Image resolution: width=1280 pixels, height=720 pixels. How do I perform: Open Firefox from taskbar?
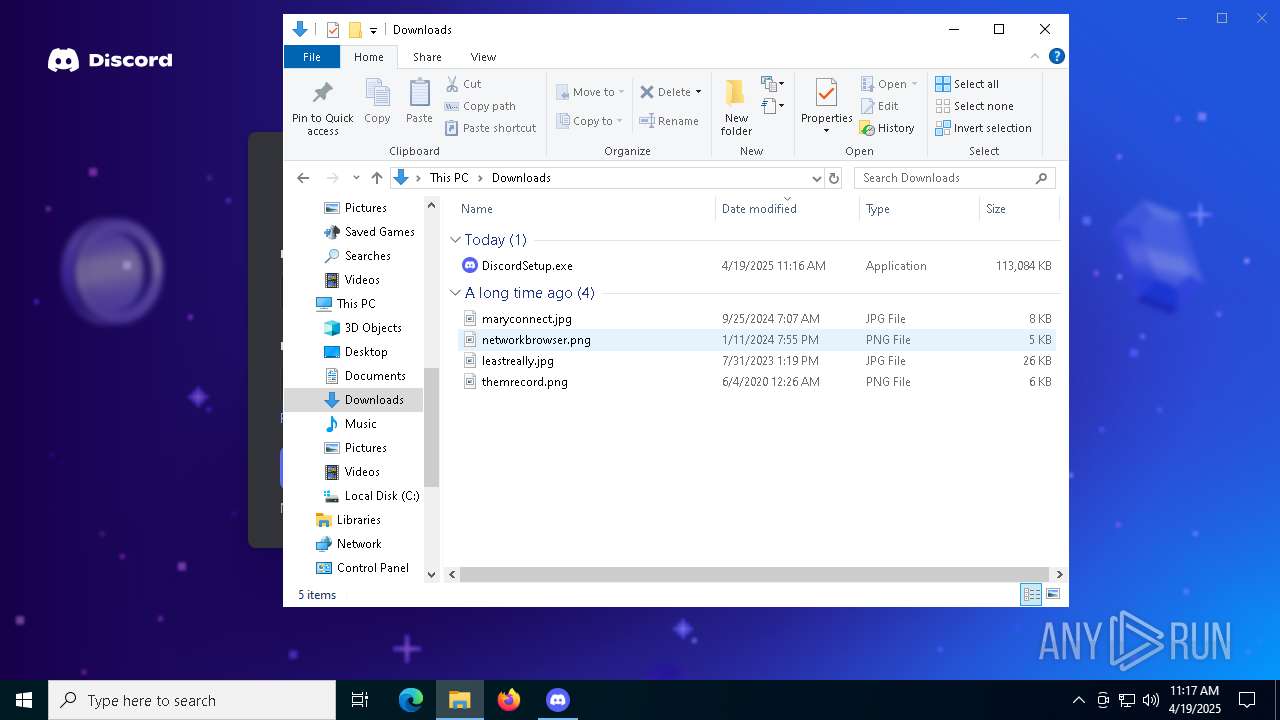(509, 700)
